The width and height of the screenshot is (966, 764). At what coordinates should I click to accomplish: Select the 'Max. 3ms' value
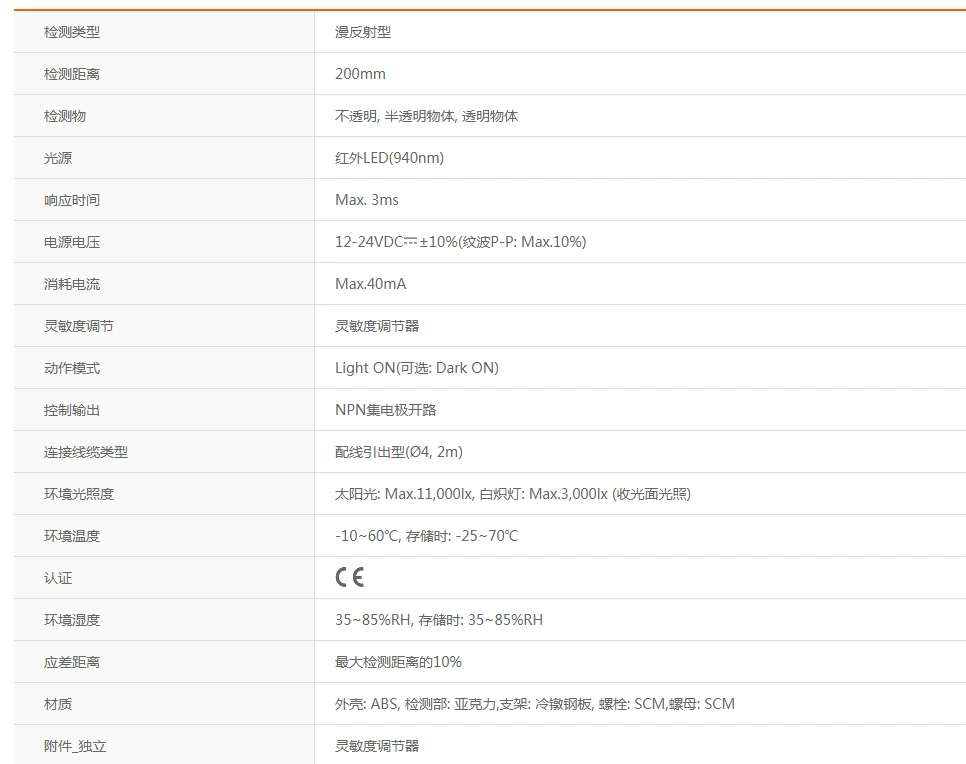[367, 200]
